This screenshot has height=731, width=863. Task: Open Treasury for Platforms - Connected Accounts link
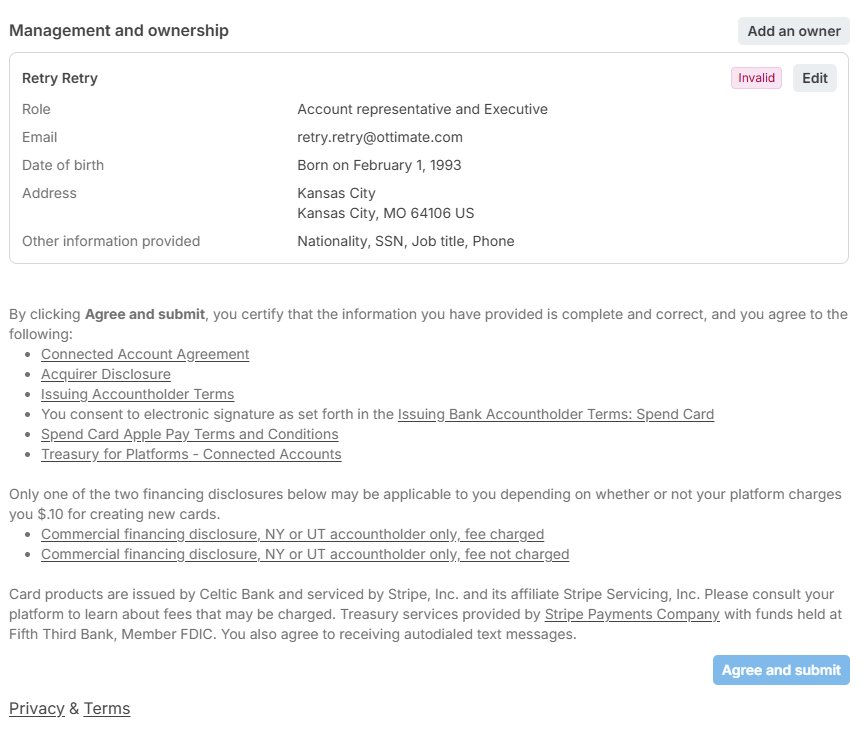[x=191, y=454]
